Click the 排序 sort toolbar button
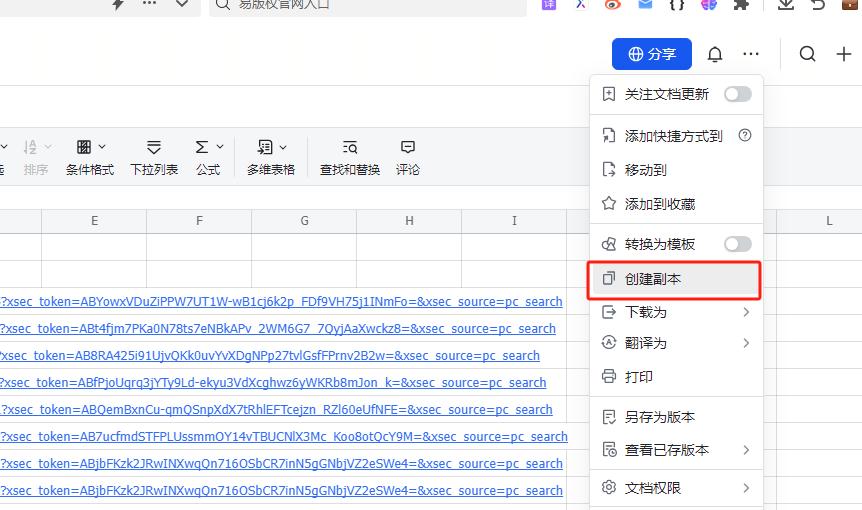 [35, 157]
